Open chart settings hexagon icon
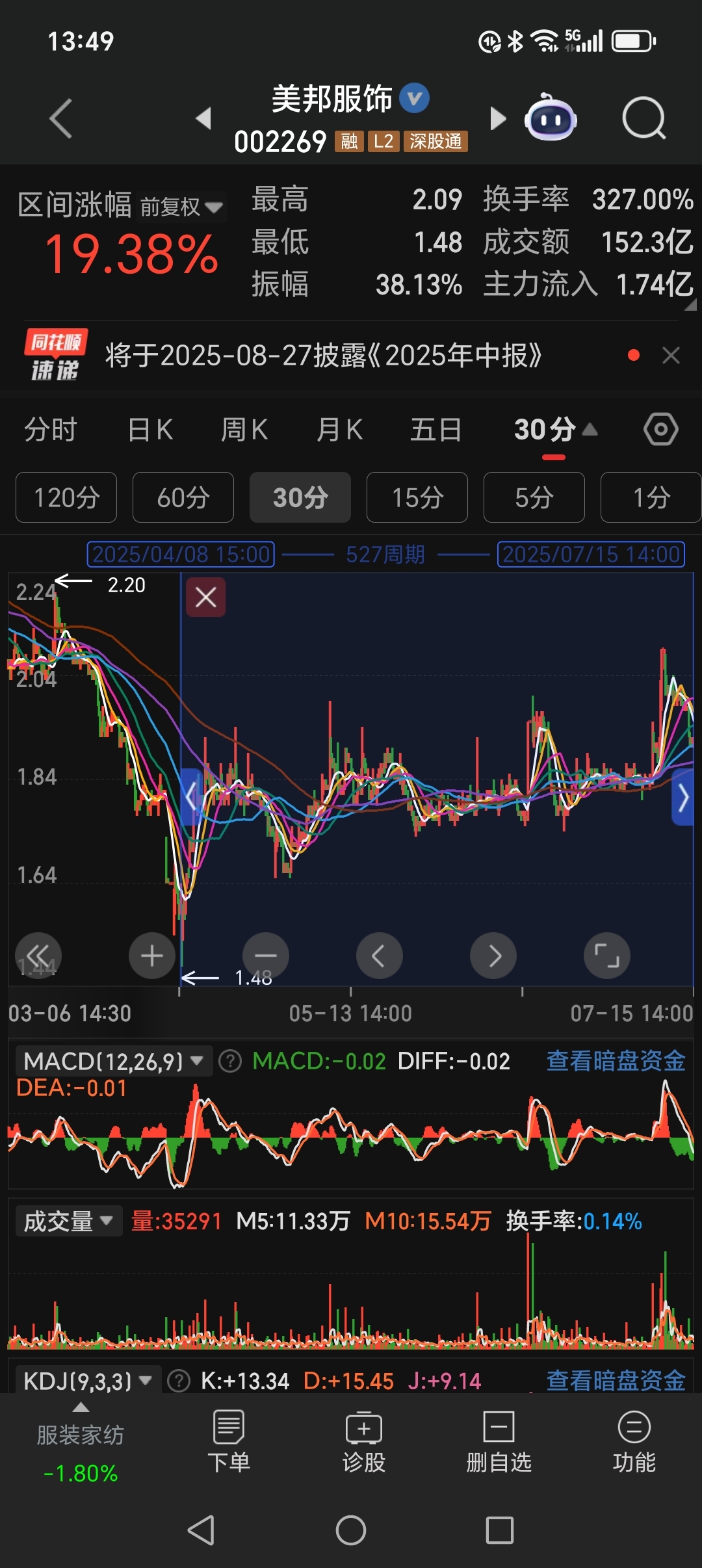The image size is (702, 1568). coord(661,430)
